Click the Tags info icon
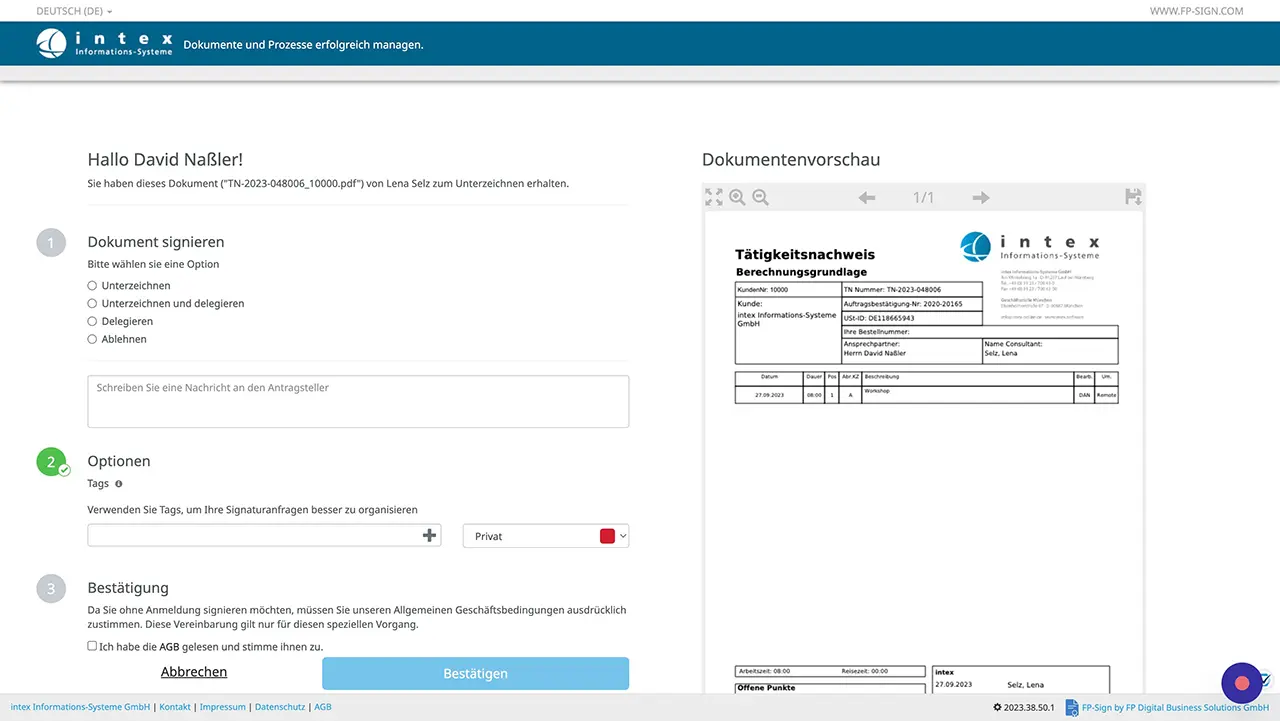This screenshot has width=1280, height=721. pyautogui.click(x=119, y=484)
